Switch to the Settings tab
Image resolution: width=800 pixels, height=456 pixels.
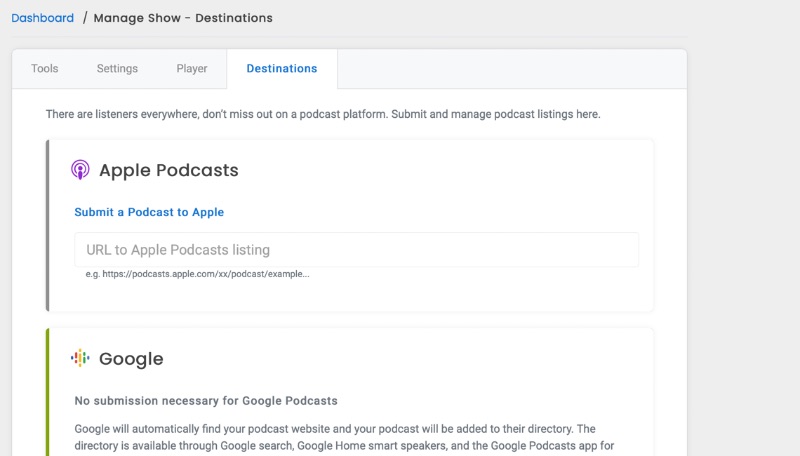tap(117, 68)
